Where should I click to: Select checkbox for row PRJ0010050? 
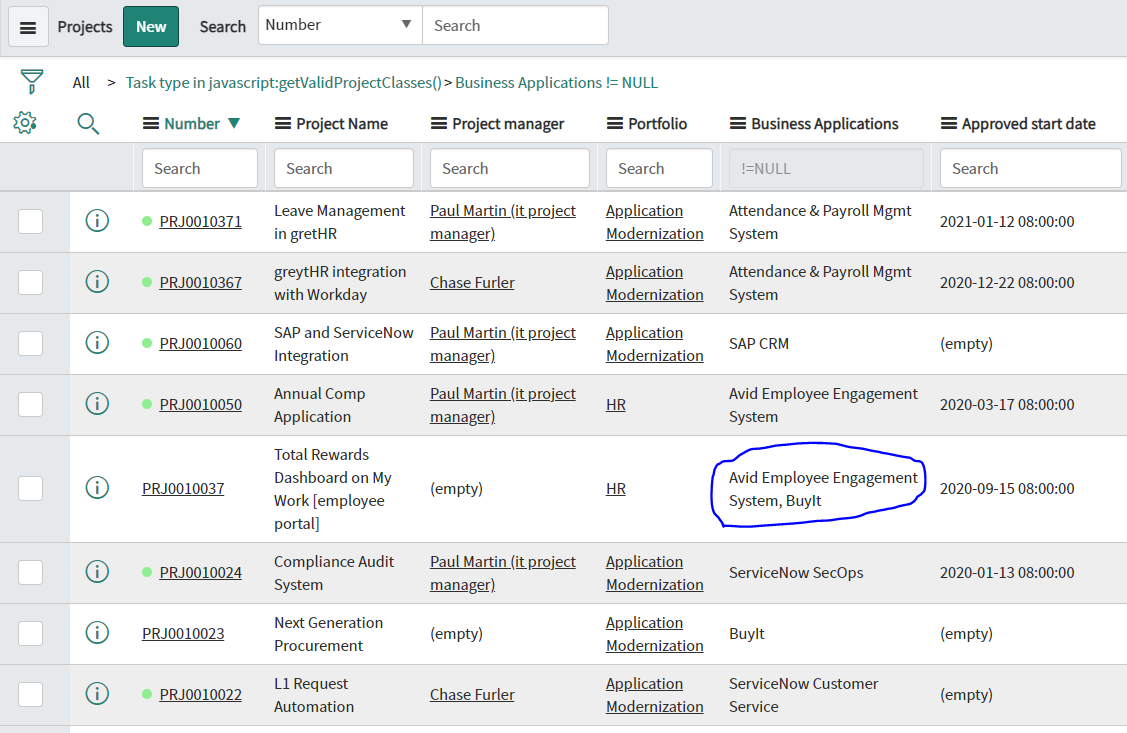point(30,405)
